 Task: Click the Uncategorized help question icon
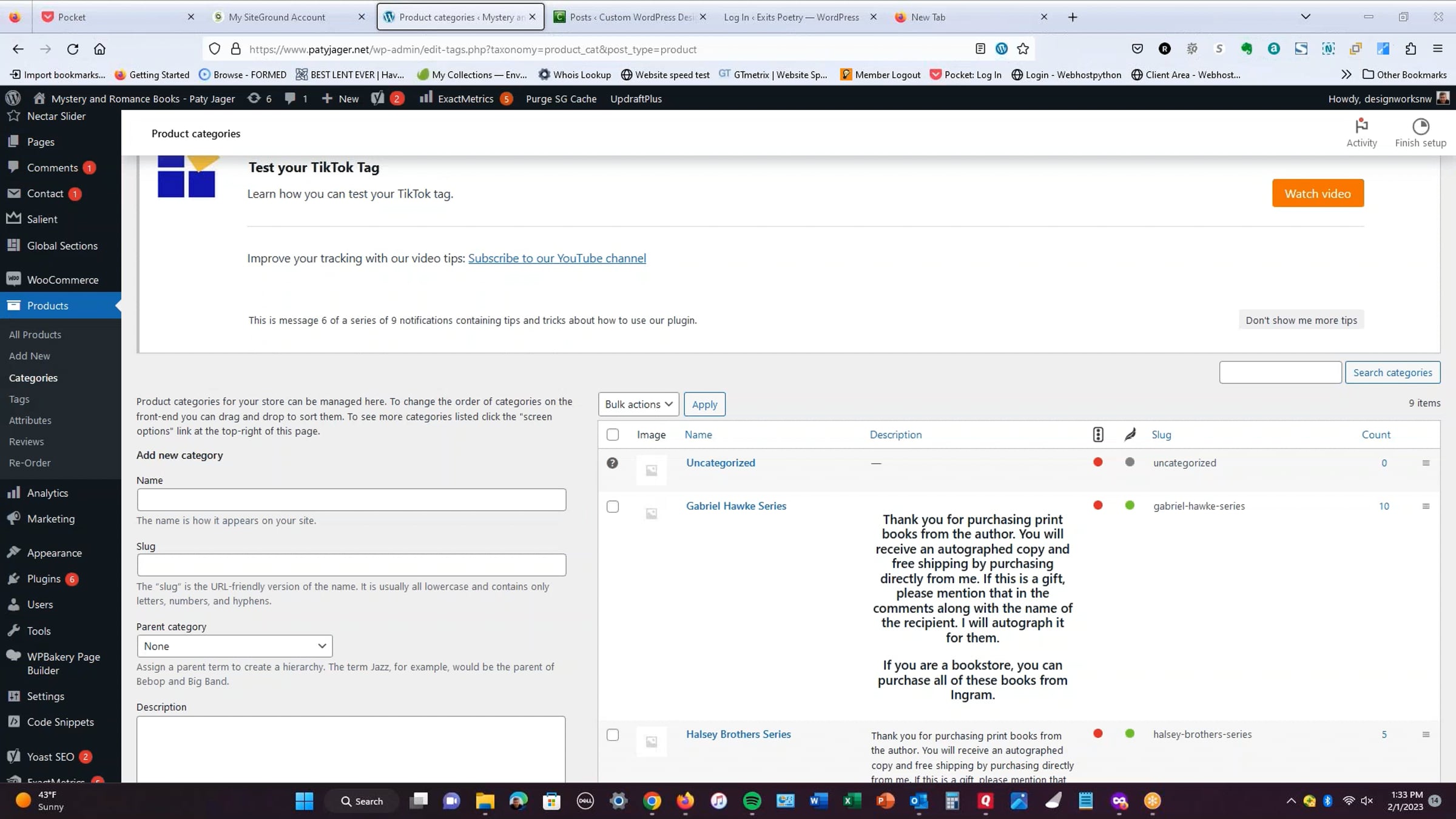pyautogui.click(x=612, y=463)
